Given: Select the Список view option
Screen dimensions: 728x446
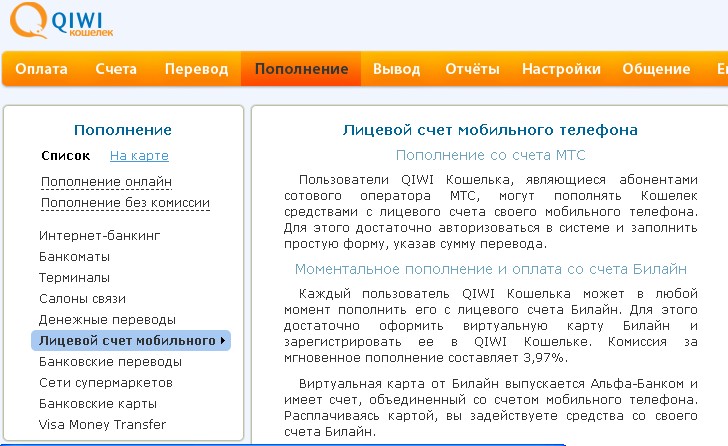Looking at the screenshot, I should click(x=65, y=155).
